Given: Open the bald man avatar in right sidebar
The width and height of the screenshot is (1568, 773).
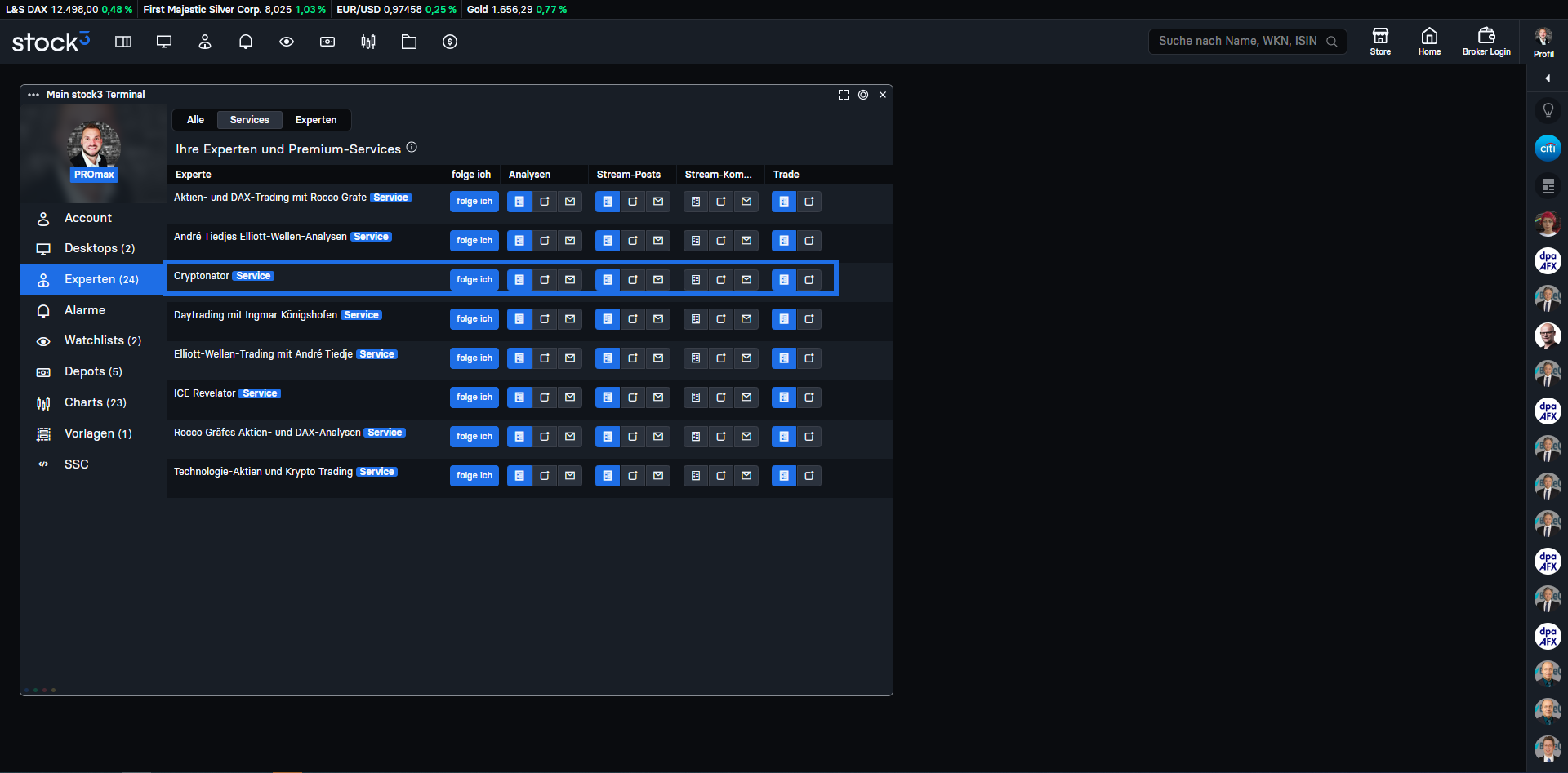Looking at the screenshot, I should pos(1548,335).
